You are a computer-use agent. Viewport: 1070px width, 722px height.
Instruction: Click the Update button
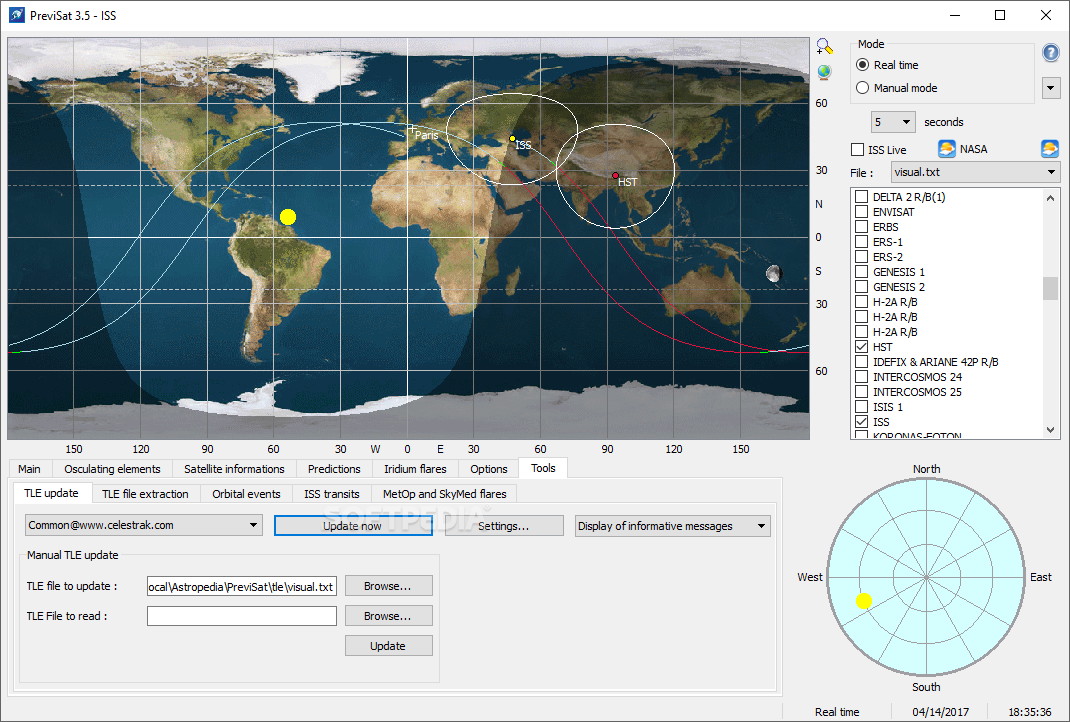(388, 646)
